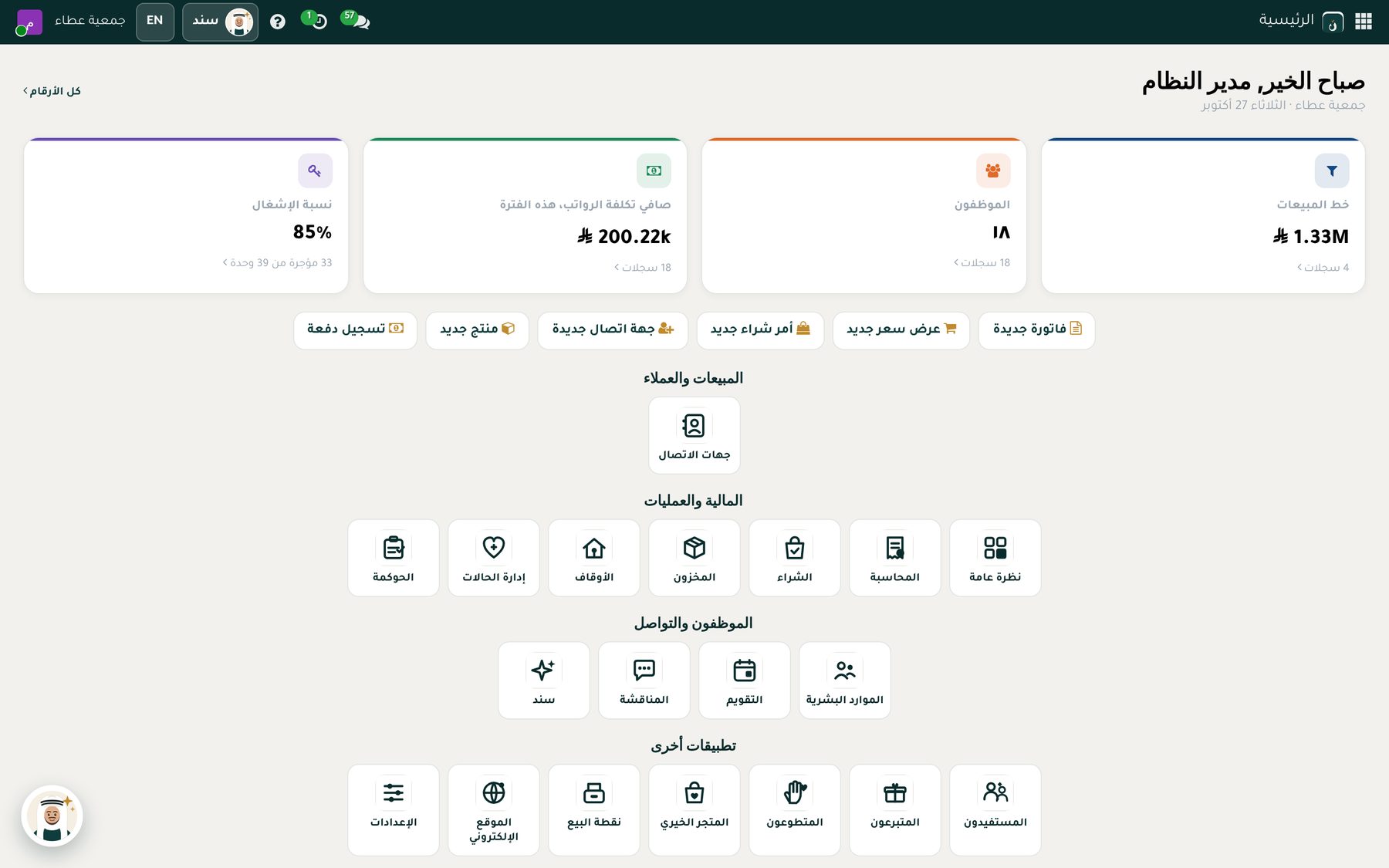This screenshot has width=1389, height=868.
Task: Expand the كل الأرقام all numbers link
Action: click(x=52, y=91)
